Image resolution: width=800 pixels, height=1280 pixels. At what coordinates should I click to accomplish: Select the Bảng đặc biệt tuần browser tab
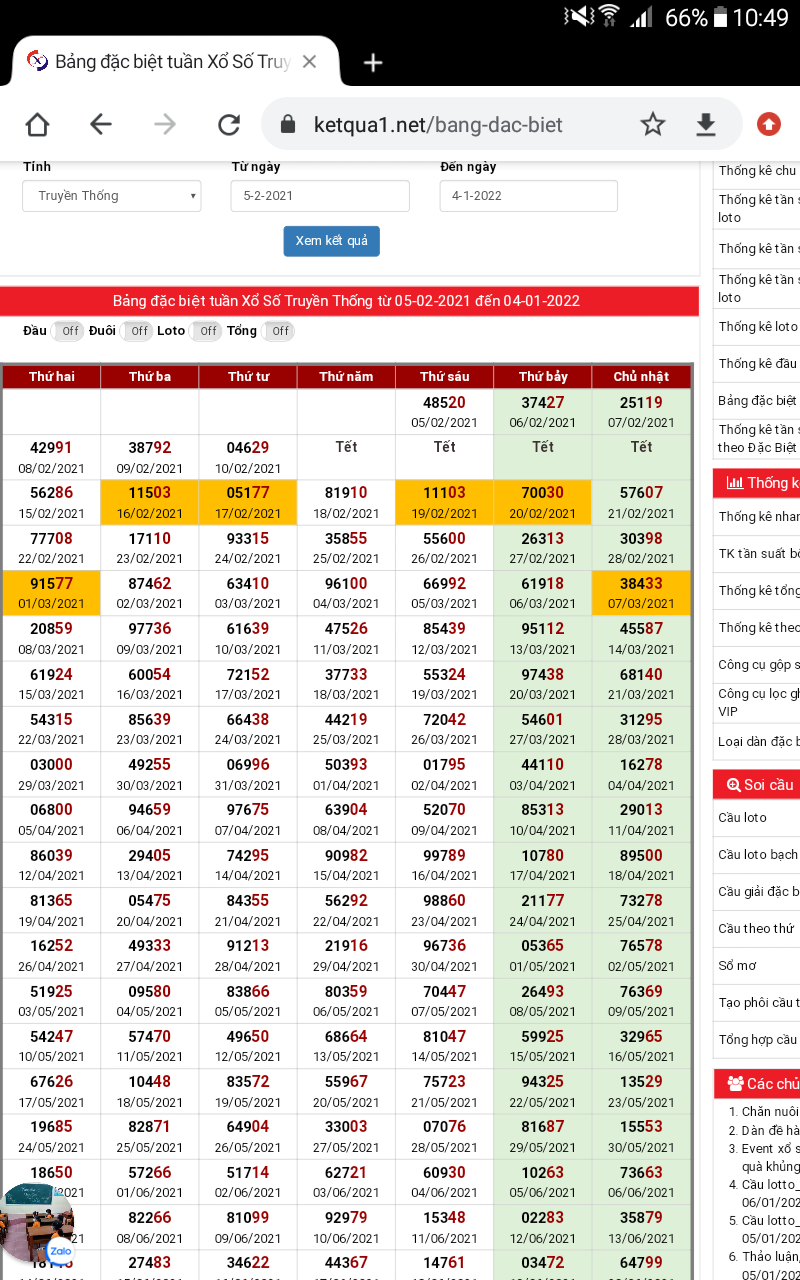click(175, 62)
